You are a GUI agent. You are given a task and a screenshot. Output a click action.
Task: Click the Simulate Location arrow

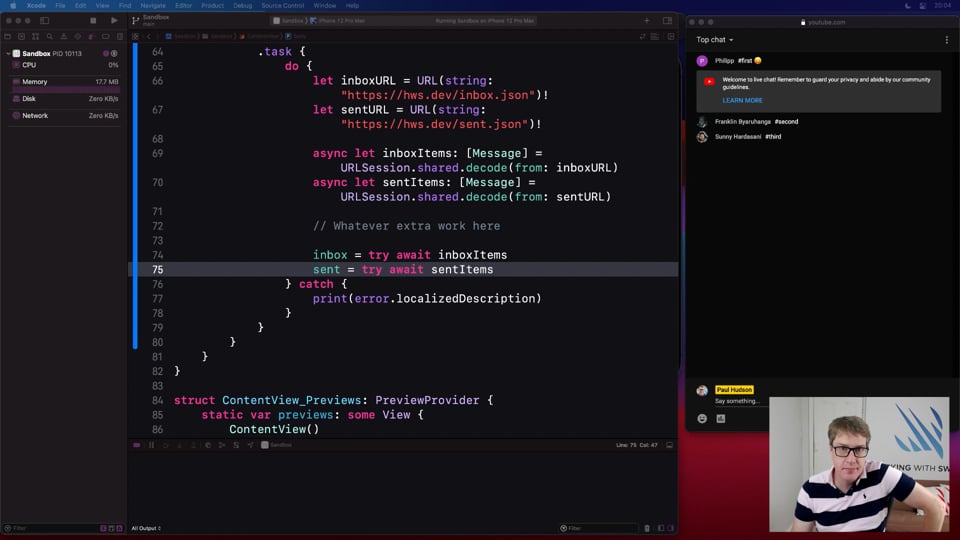click(250, 445)
